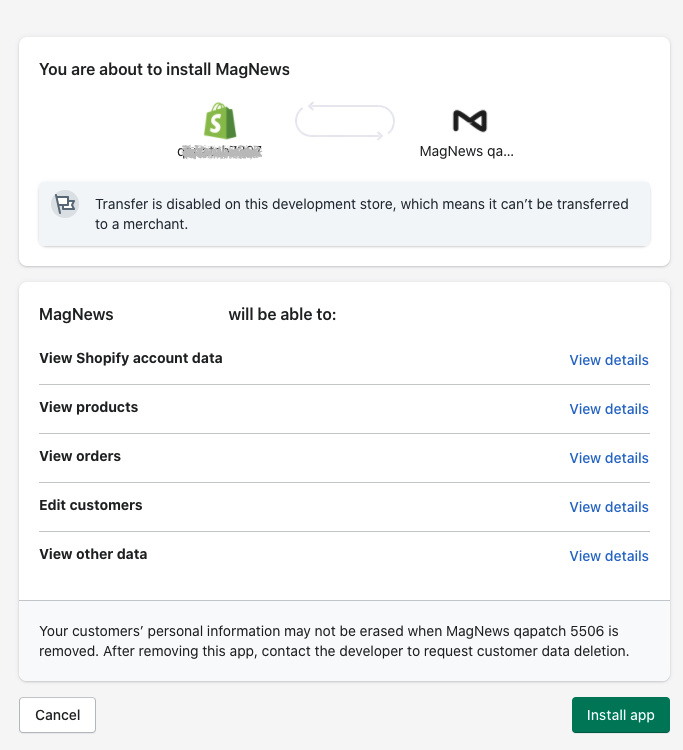
Task: Open details for View other data
Action: (608, 556)
